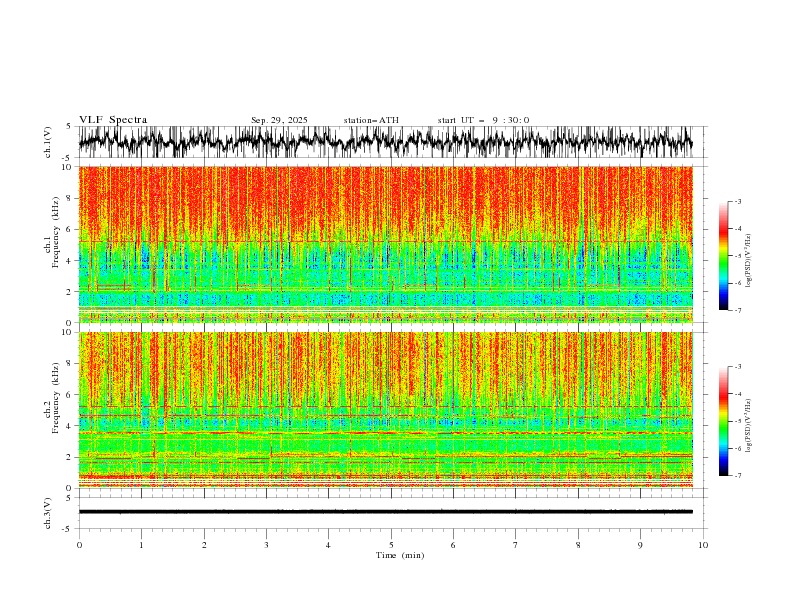Click the ch.2 color bar "-3" label
Screen dimensions: 792x612
pos(737,367)
